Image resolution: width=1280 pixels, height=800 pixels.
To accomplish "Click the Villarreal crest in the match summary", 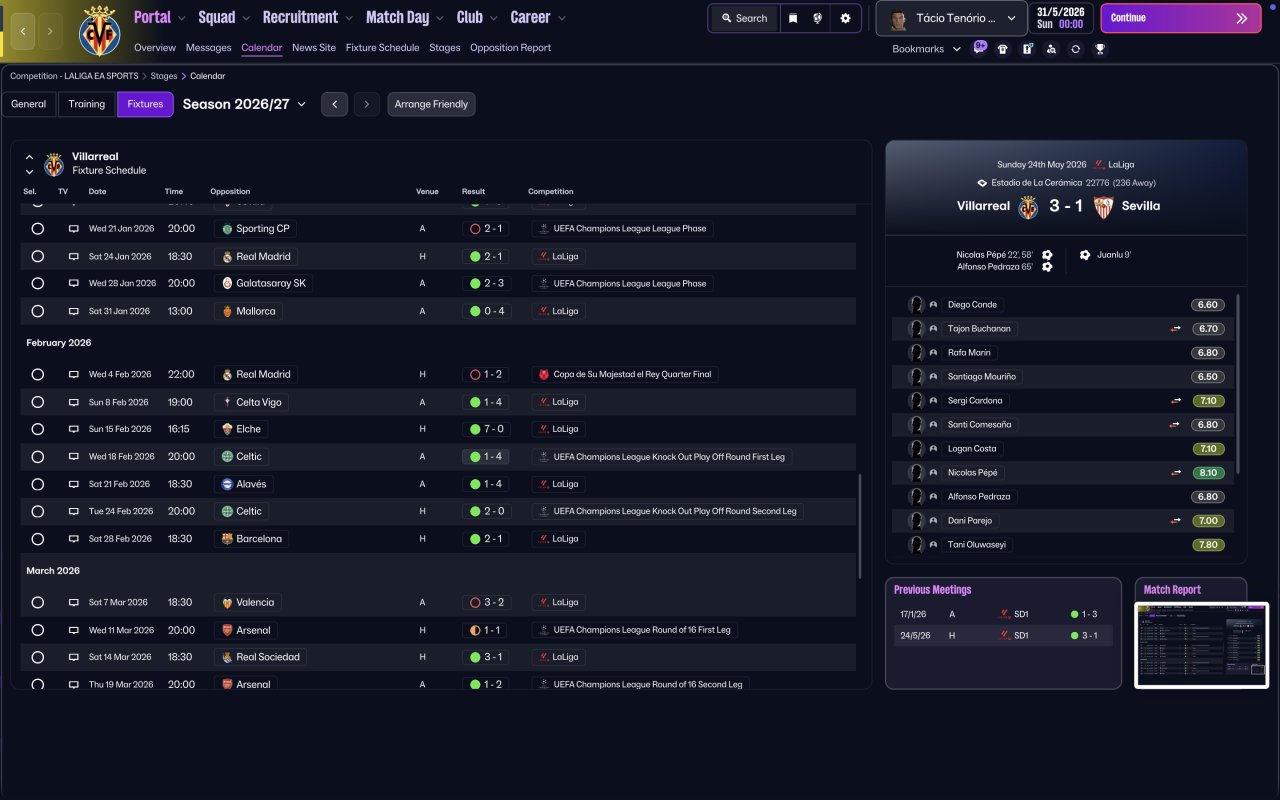I will (1028, 207).
